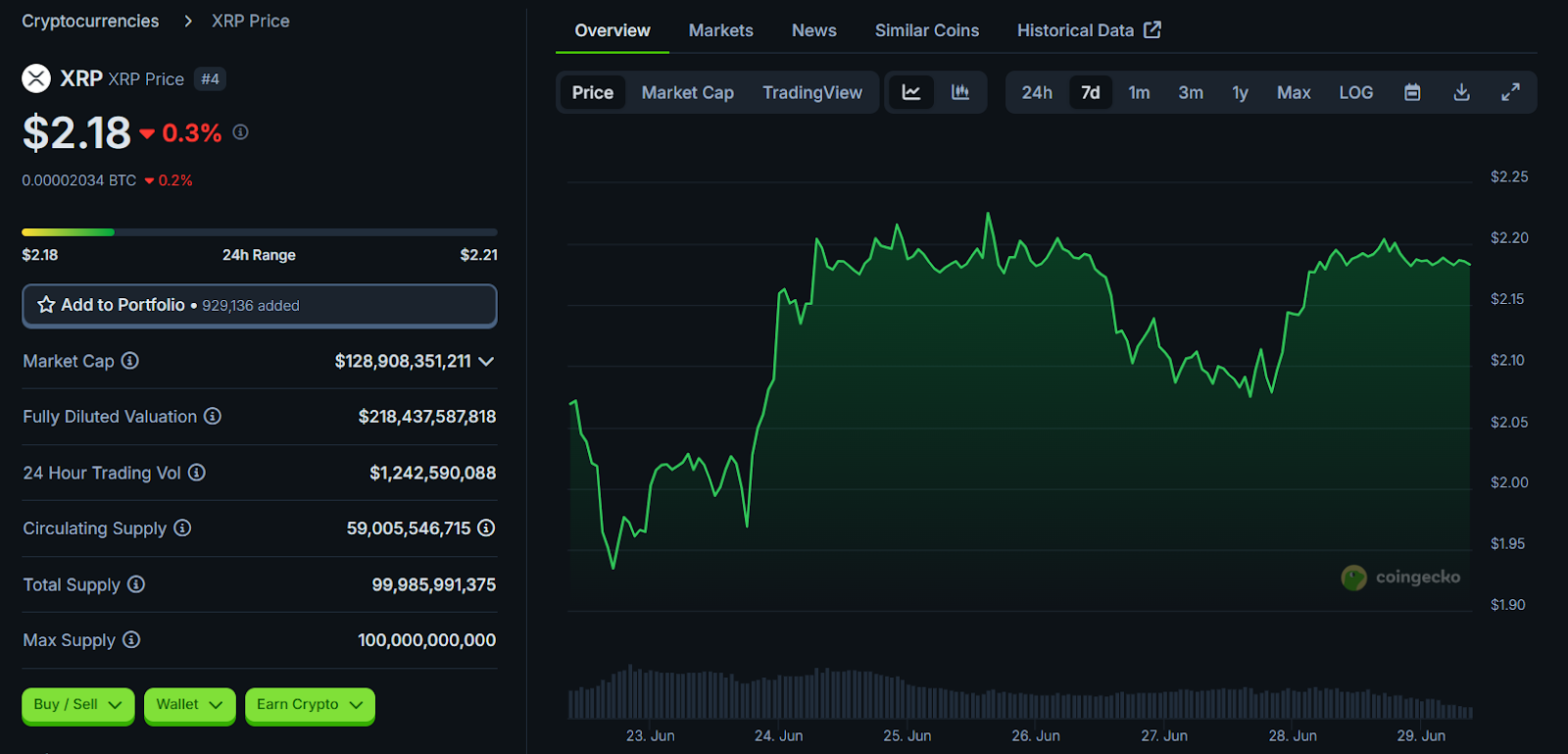Open Fully Diluted Valuation info icon
The image size is (1568, 754).
213,417
